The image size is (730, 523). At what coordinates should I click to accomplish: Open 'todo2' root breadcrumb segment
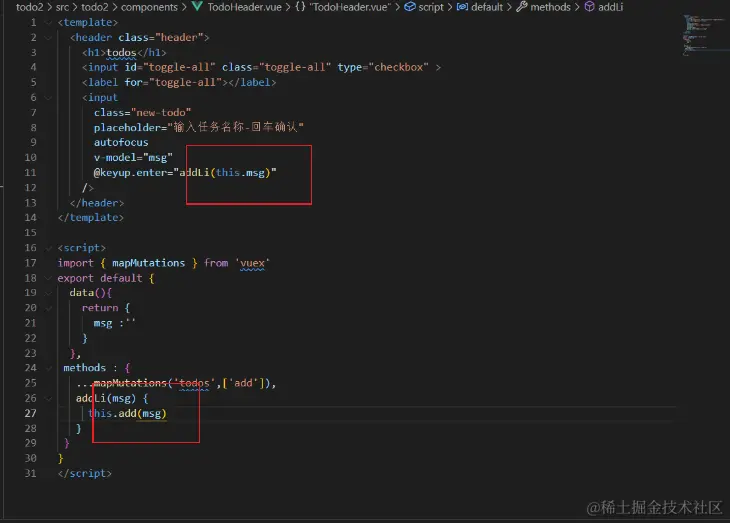(x=29, y=7)
